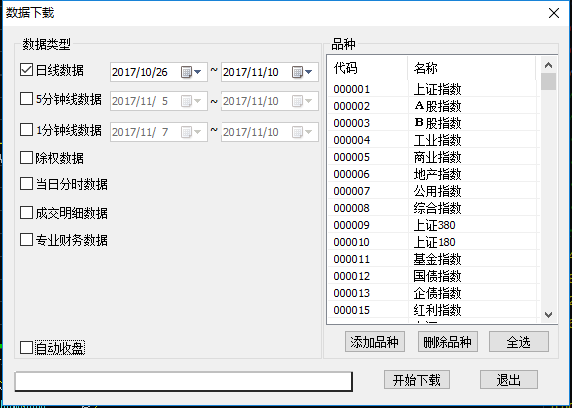The height and width of the screenshot is (408, 572).
Task: Check the 当日分时数据 box
Action: point(26,184)
